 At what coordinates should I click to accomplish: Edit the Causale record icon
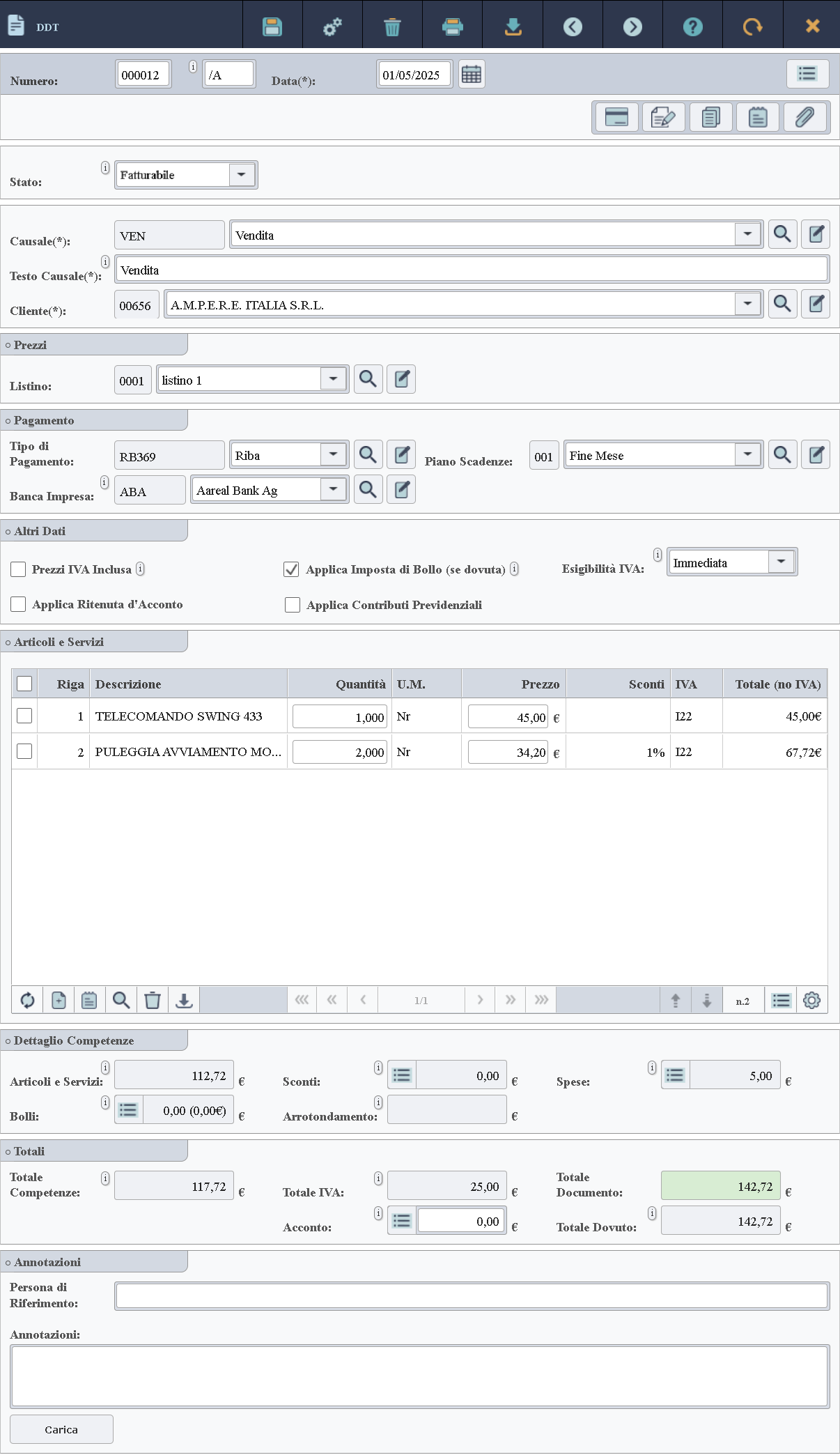coord(816,234)
